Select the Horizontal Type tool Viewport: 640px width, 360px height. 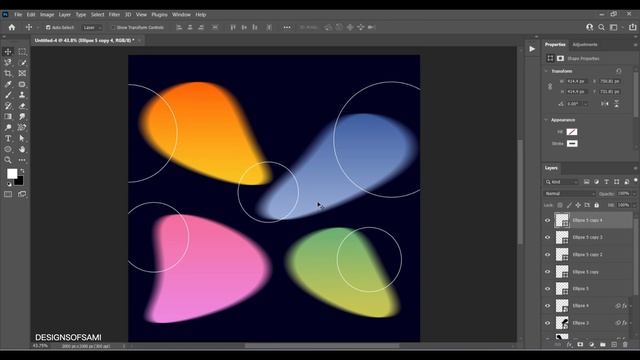point(8,138)
